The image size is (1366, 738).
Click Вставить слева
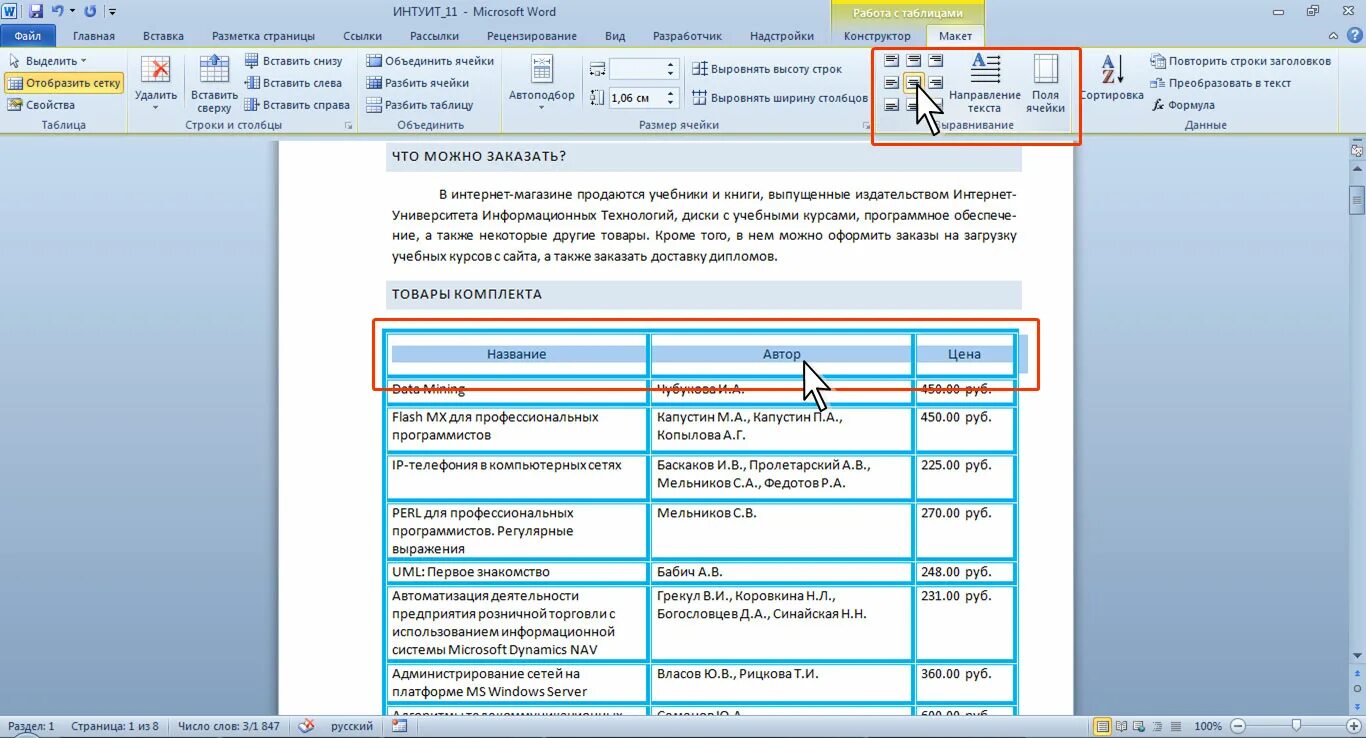point(294,83)
